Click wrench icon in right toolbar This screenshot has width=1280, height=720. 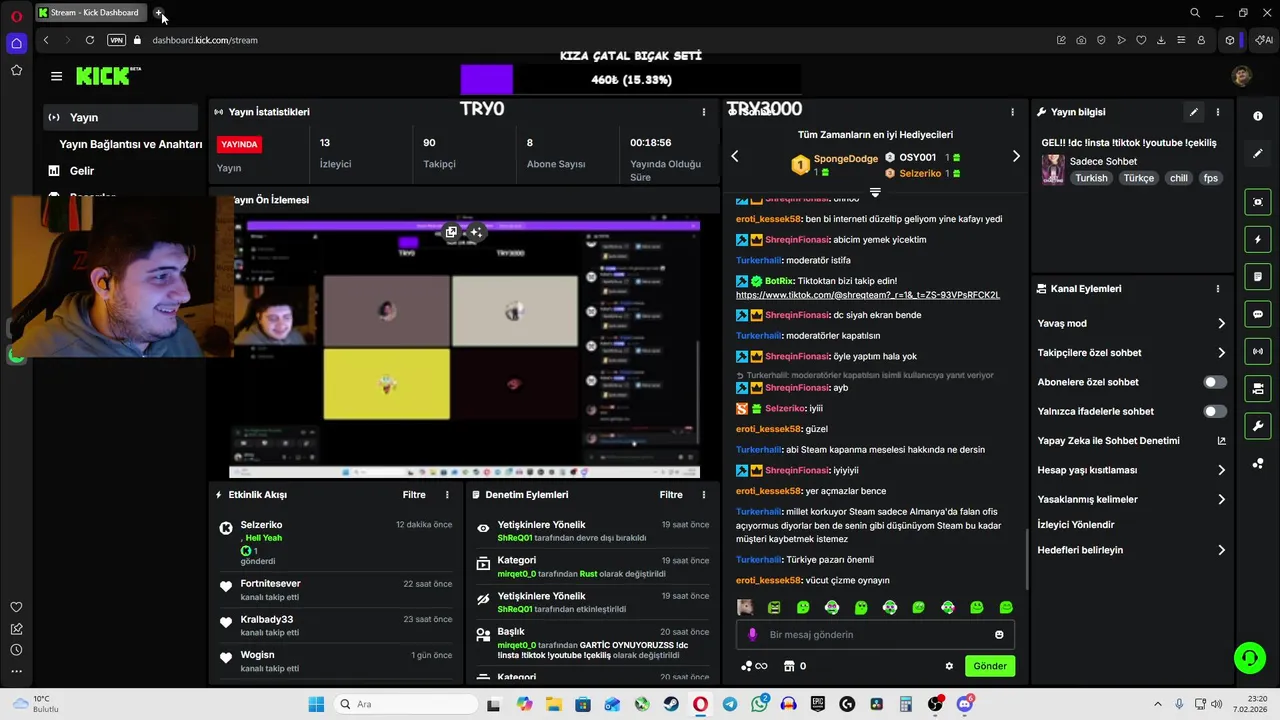pos(1258,426)
